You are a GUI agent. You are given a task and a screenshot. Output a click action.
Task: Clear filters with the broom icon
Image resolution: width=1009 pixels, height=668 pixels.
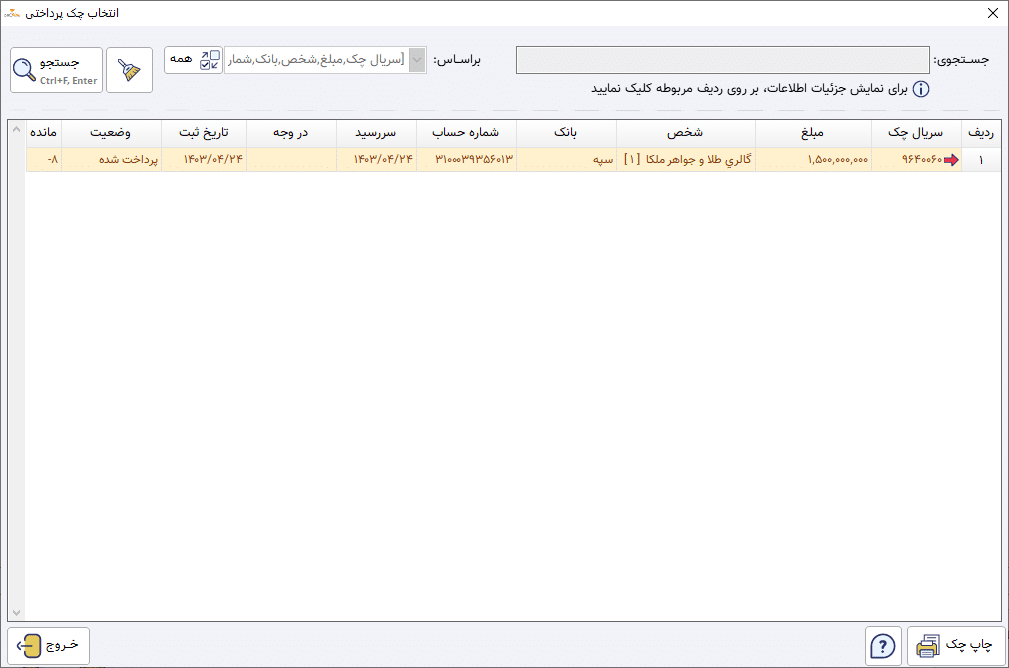(129, 70)
